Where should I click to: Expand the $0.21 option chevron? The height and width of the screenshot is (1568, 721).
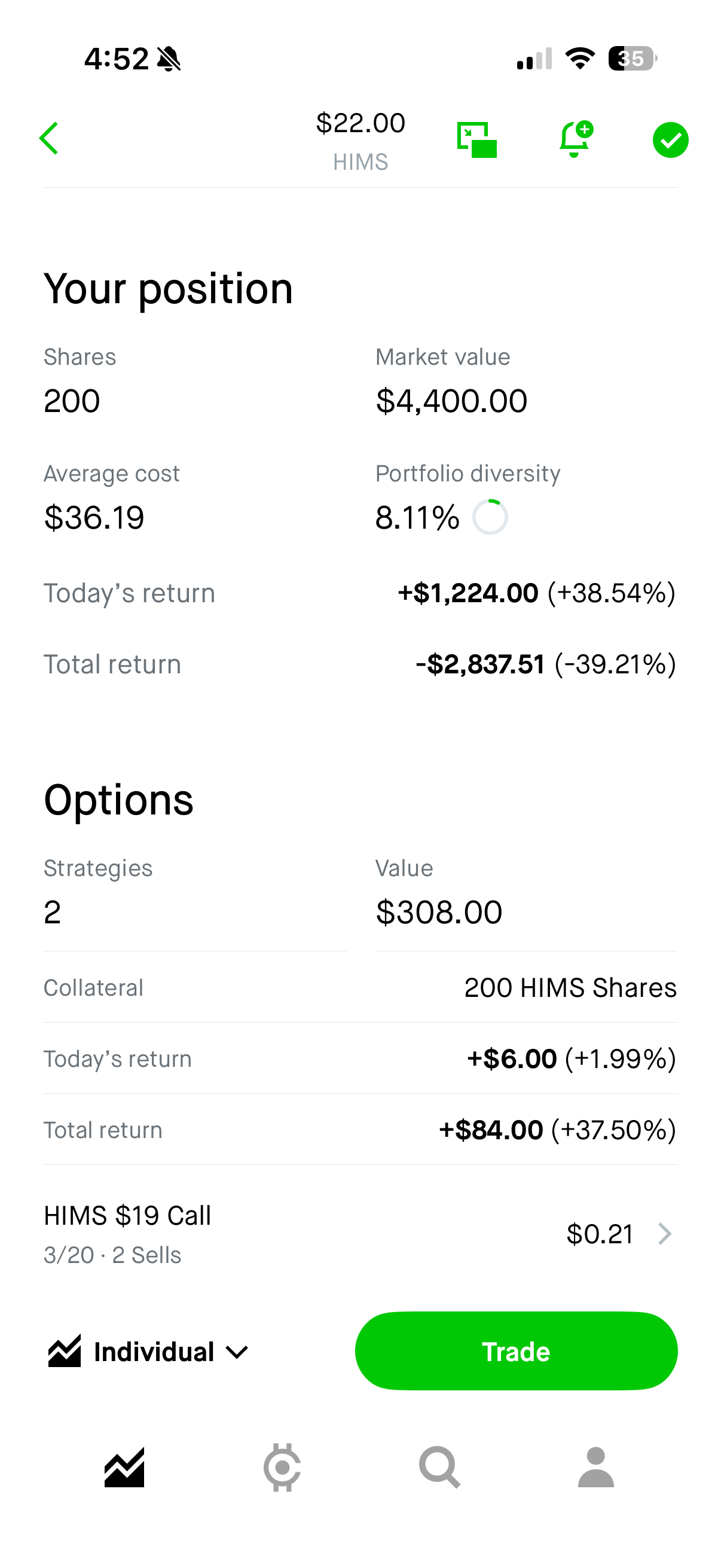click(x=665, y=1234)
